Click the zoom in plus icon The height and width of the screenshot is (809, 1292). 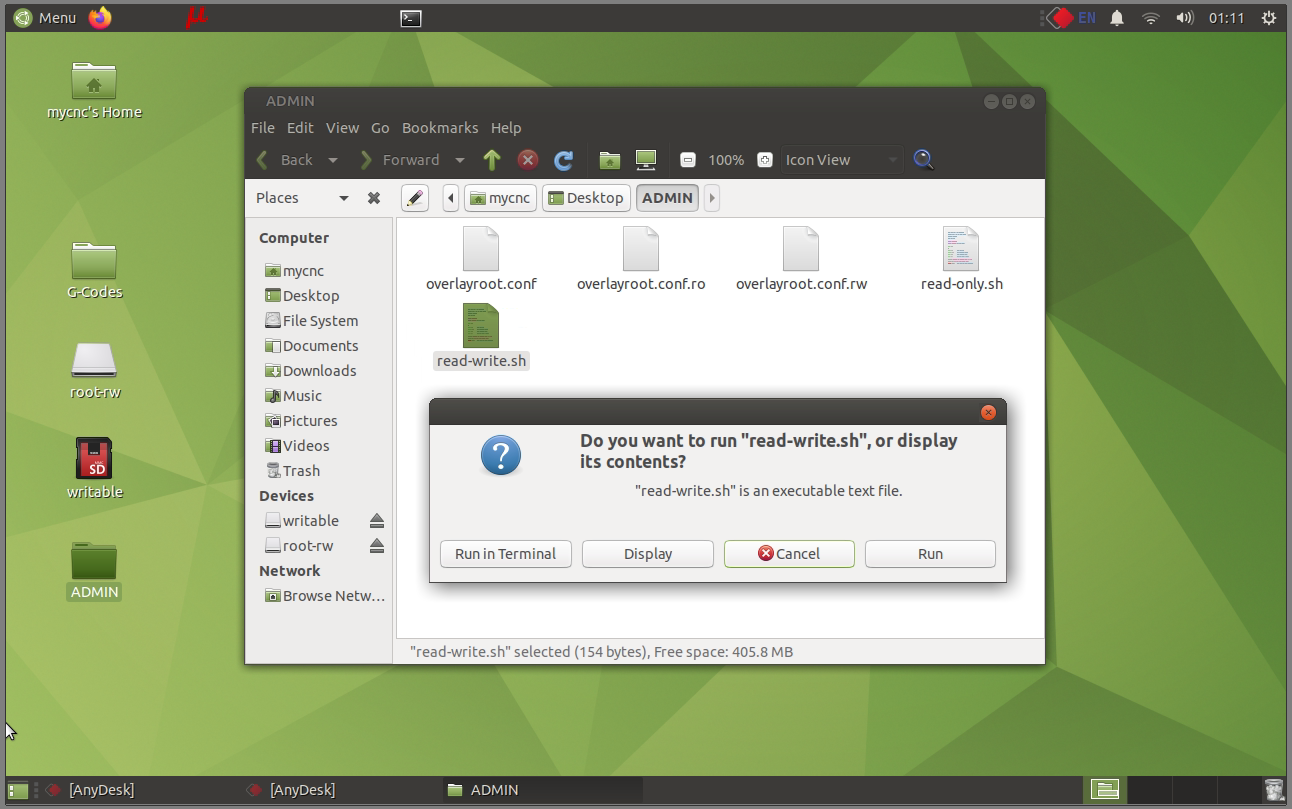coord(765,160)
